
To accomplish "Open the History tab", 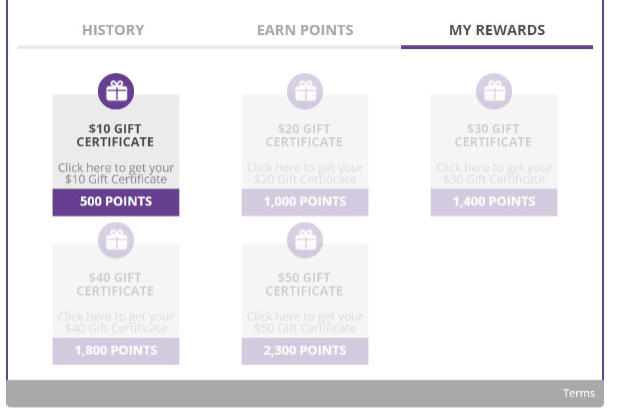I will point(113,30).
